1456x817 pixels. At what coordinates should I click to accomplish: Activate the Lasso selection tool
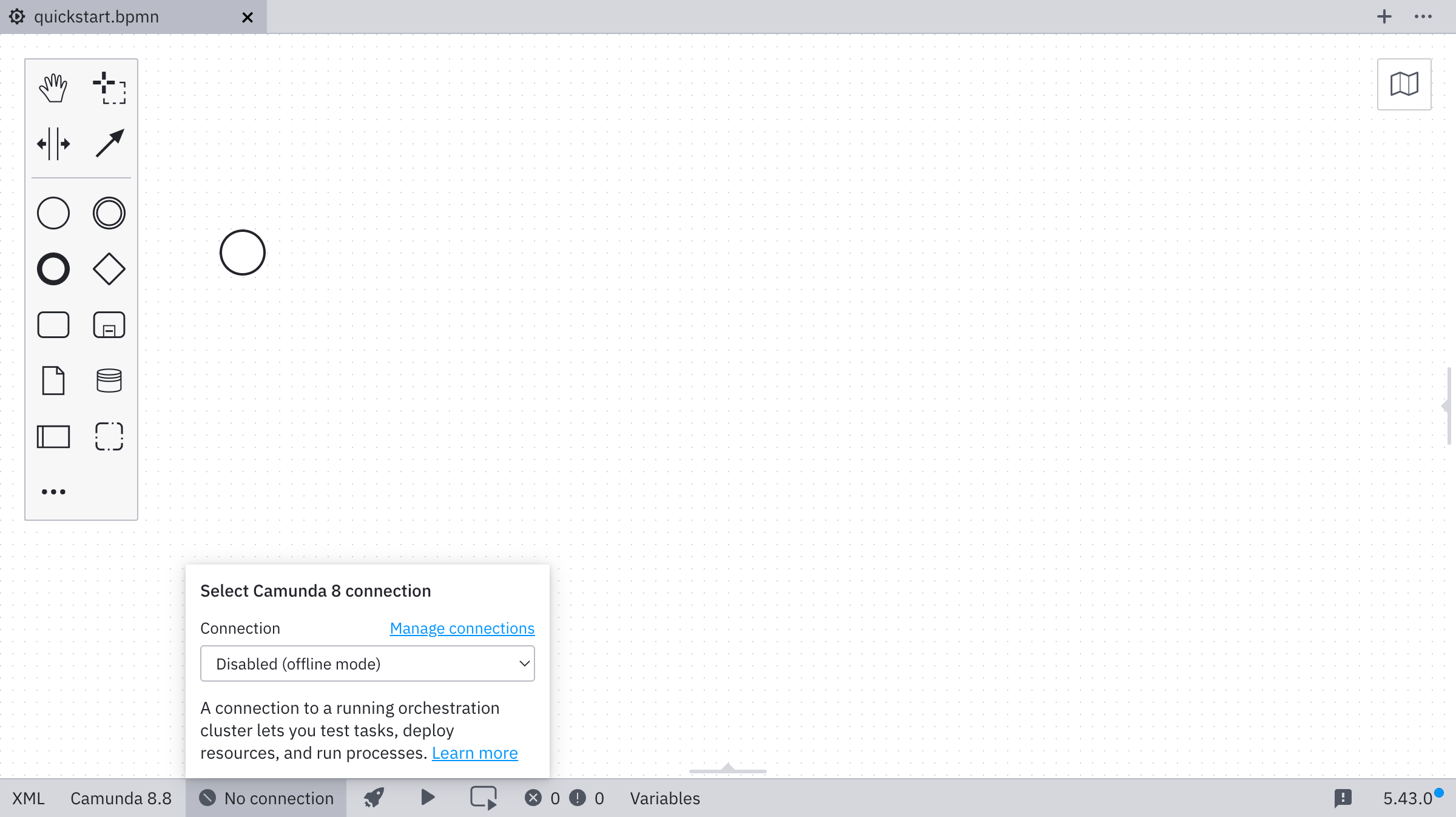109,89
